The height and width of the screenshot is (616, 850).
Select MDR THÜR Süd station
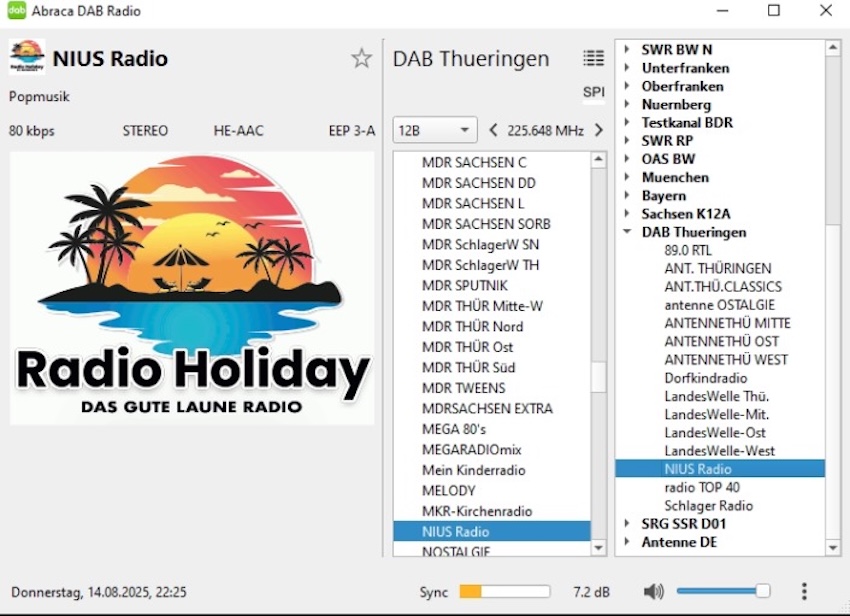coord(492,368)
